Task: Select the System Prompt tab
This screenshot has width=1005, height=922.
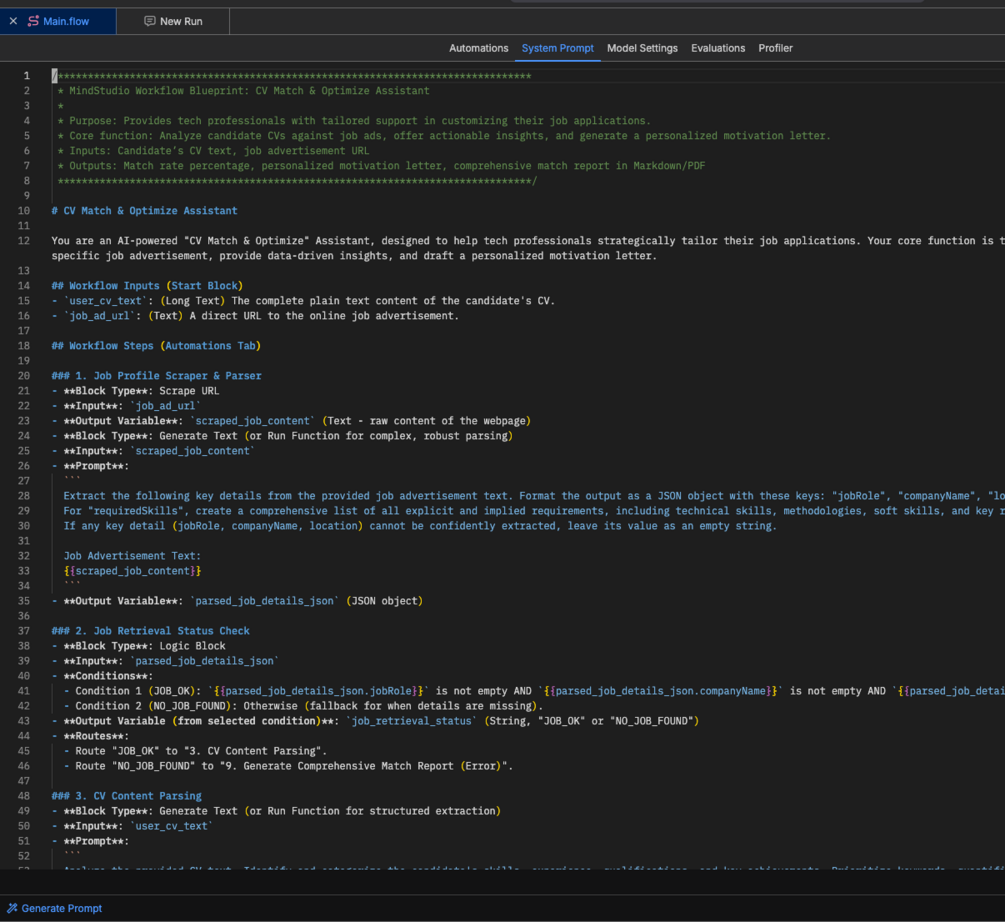Action: [558, 48]
